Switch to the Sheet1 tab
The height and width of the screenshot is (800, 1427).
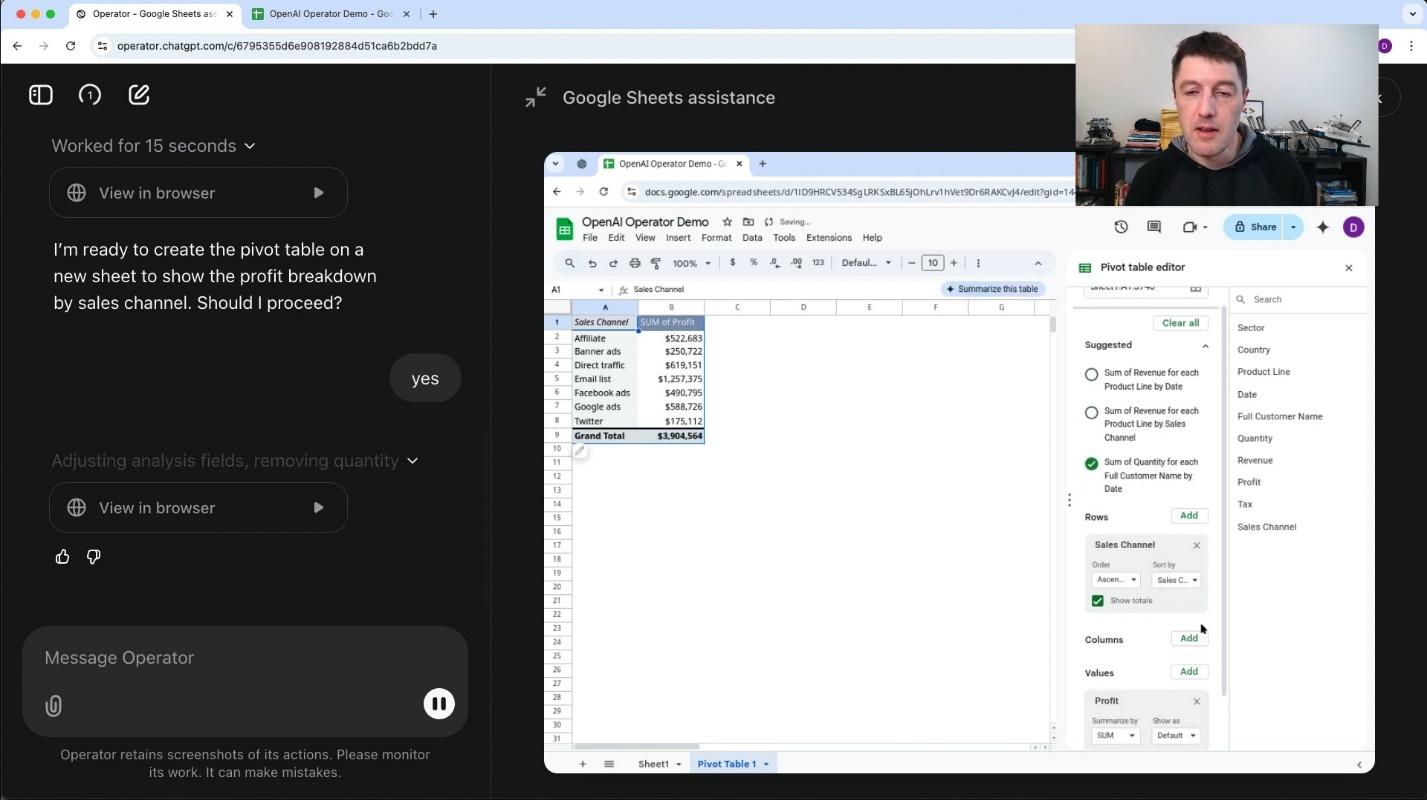point(653,764)
